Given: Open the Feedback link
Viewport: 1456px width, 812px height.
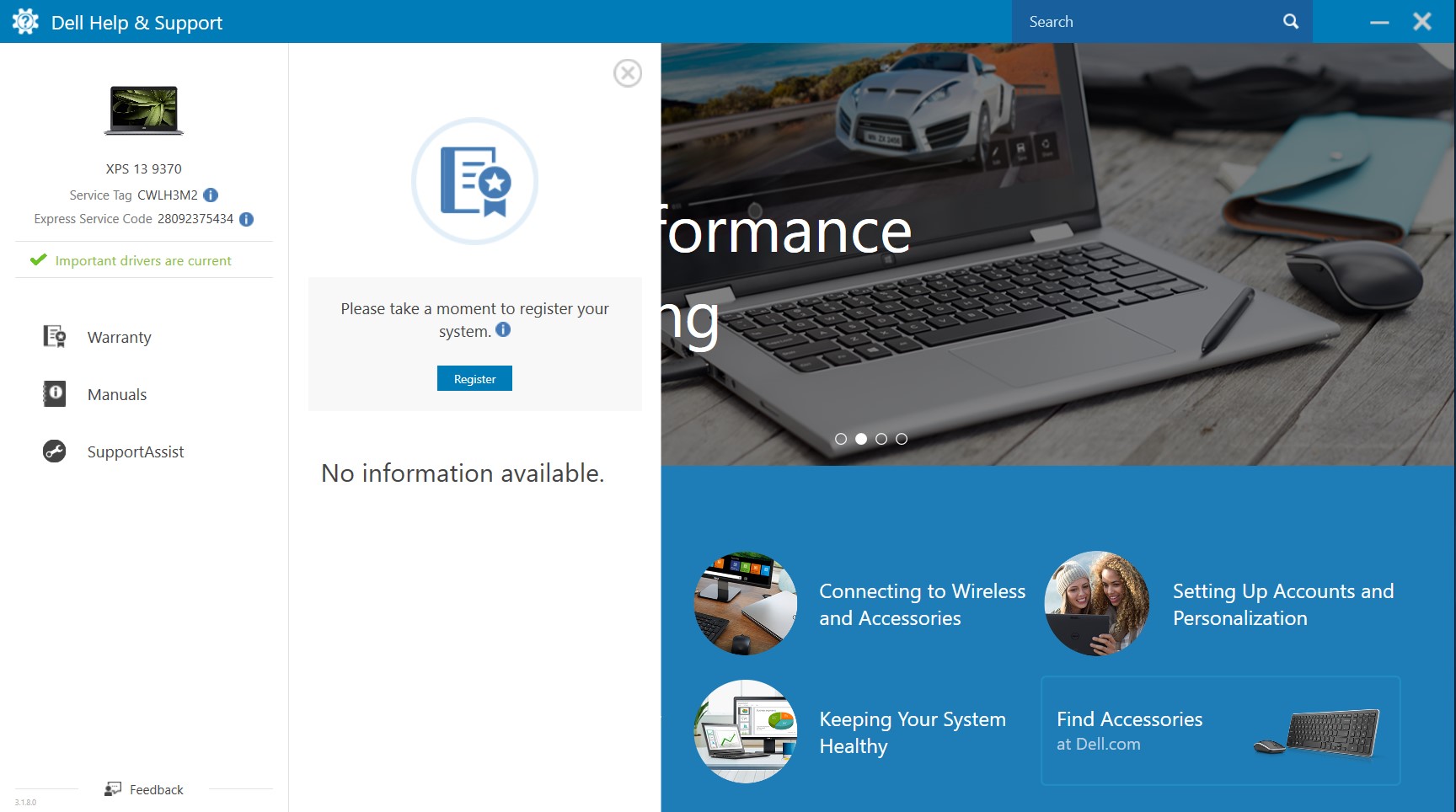Looking at the screenshot, I should (157, 790).
